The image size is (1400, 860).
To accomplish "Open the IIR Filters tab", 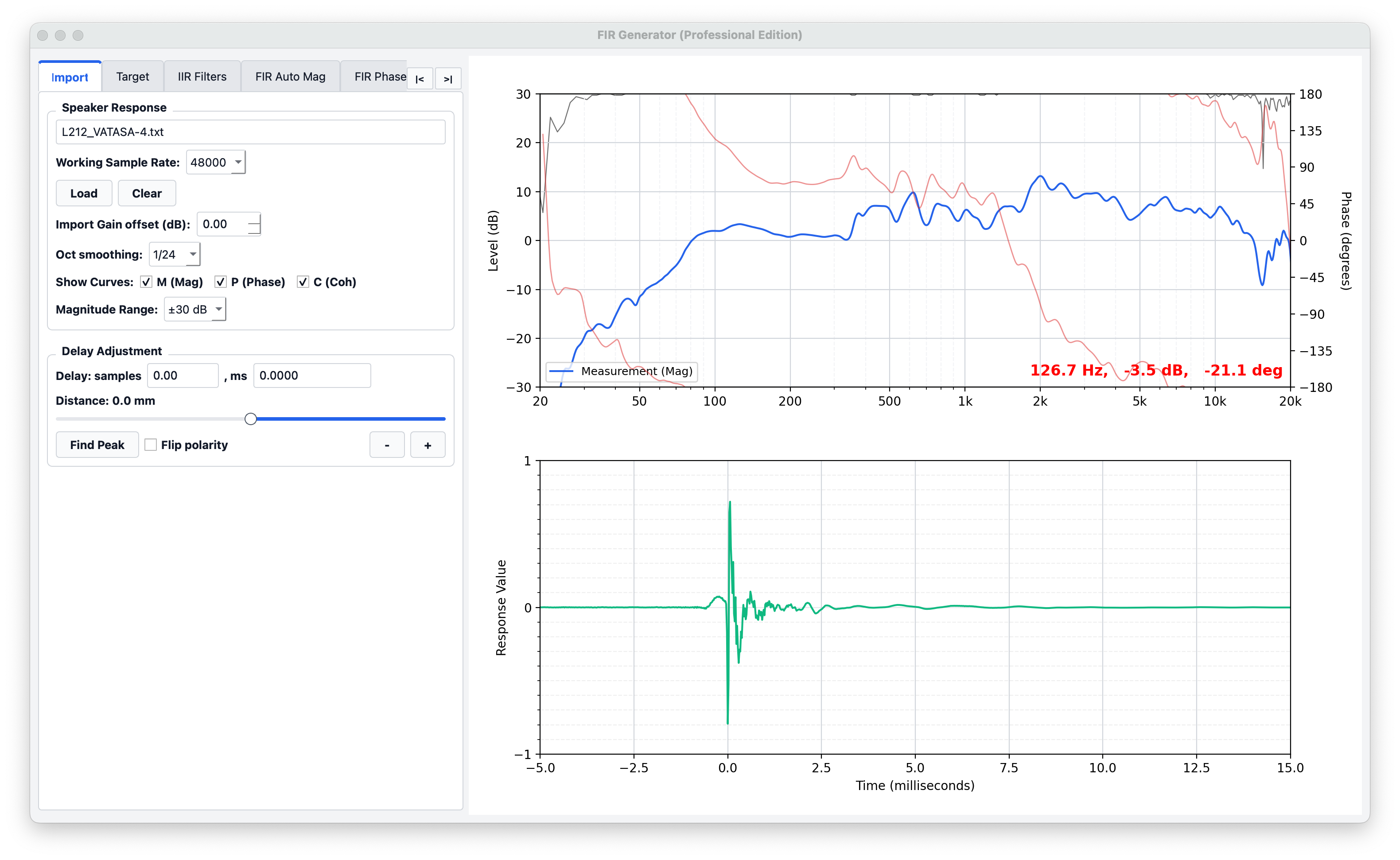I will 202,77.
